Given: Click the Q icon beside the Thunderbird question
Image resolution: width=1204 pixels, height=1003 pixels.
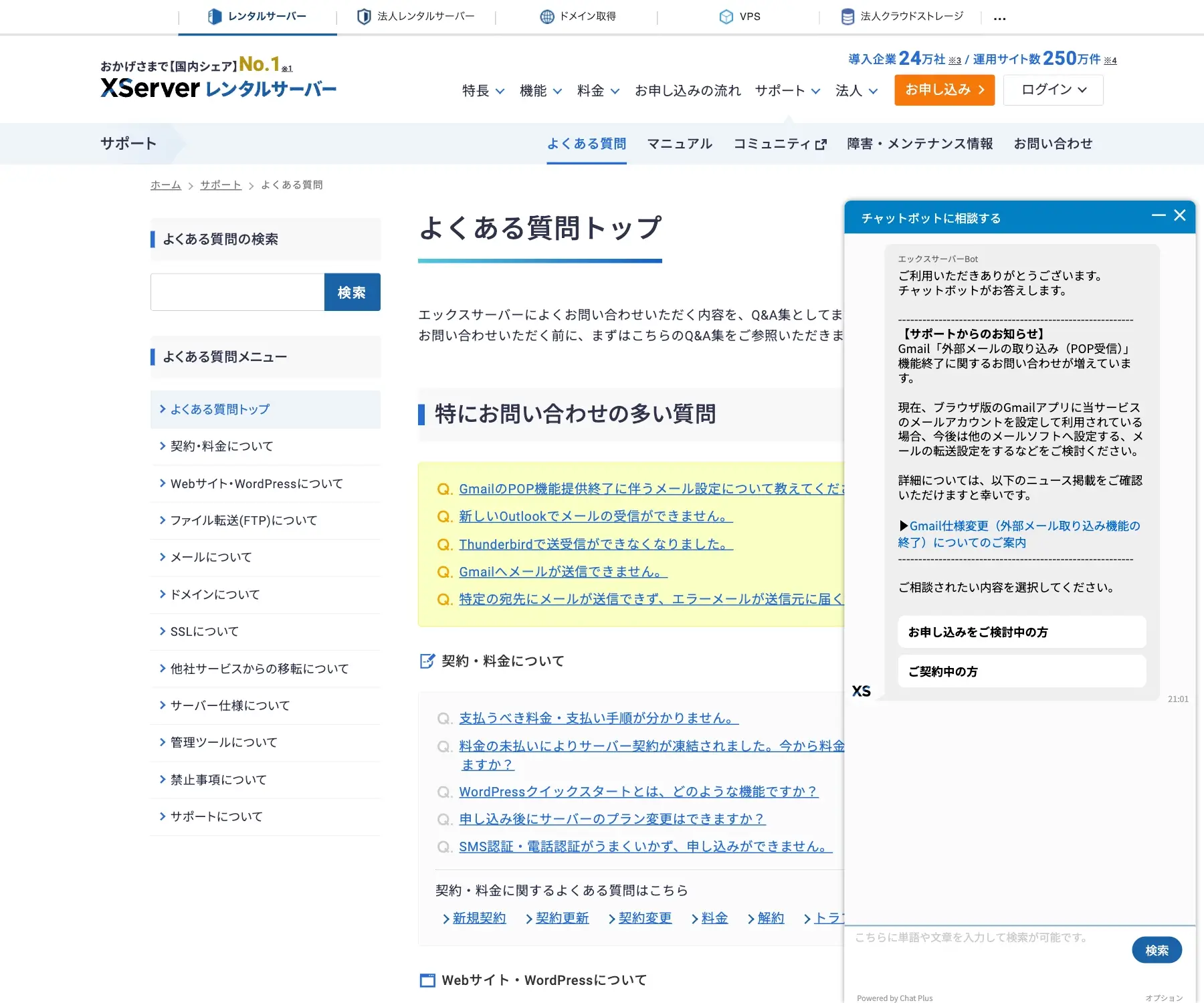Looking at the screenshot, I should (443, 544).
